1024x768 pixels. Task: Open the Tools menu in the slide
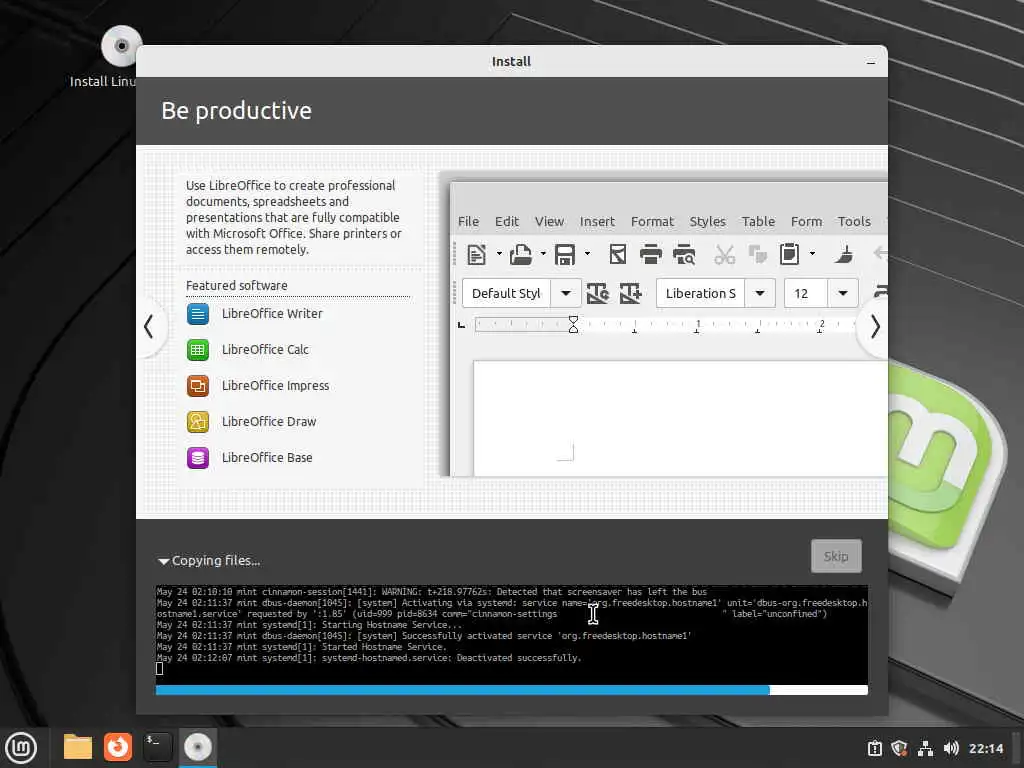[854, 221]
